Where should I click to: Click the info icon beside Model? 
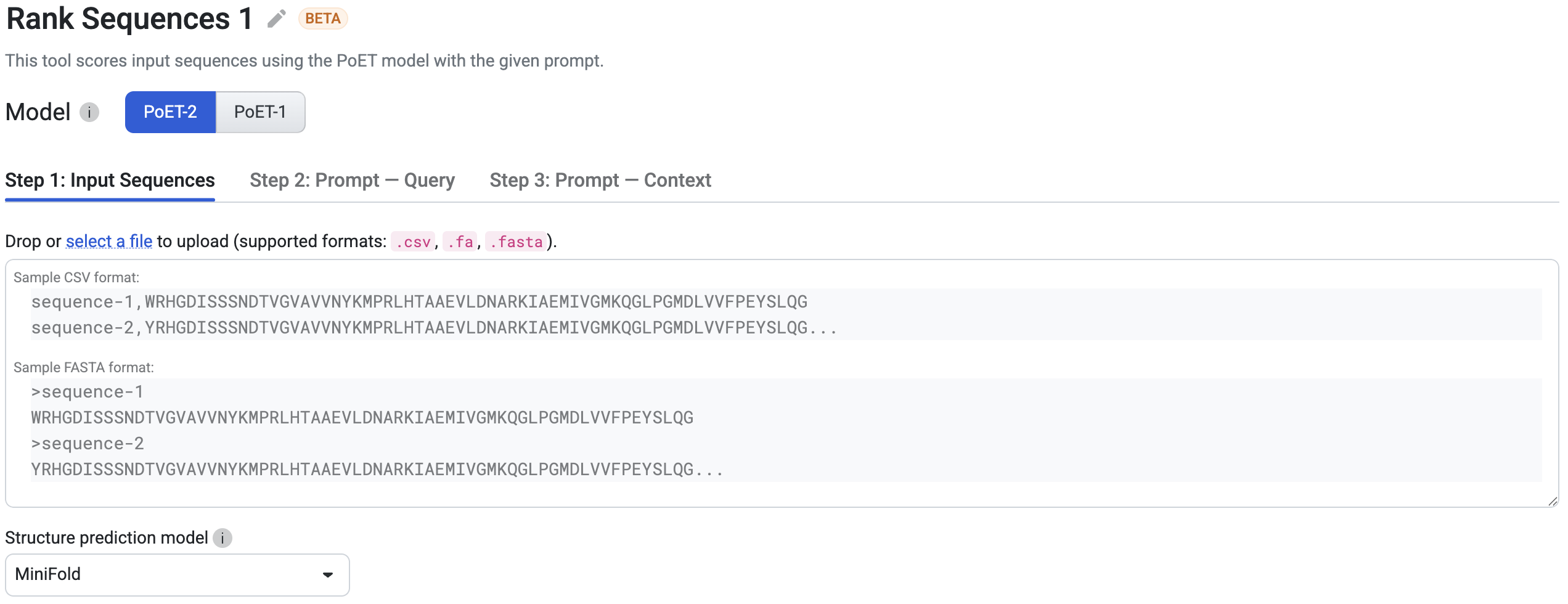click(90, 112)
